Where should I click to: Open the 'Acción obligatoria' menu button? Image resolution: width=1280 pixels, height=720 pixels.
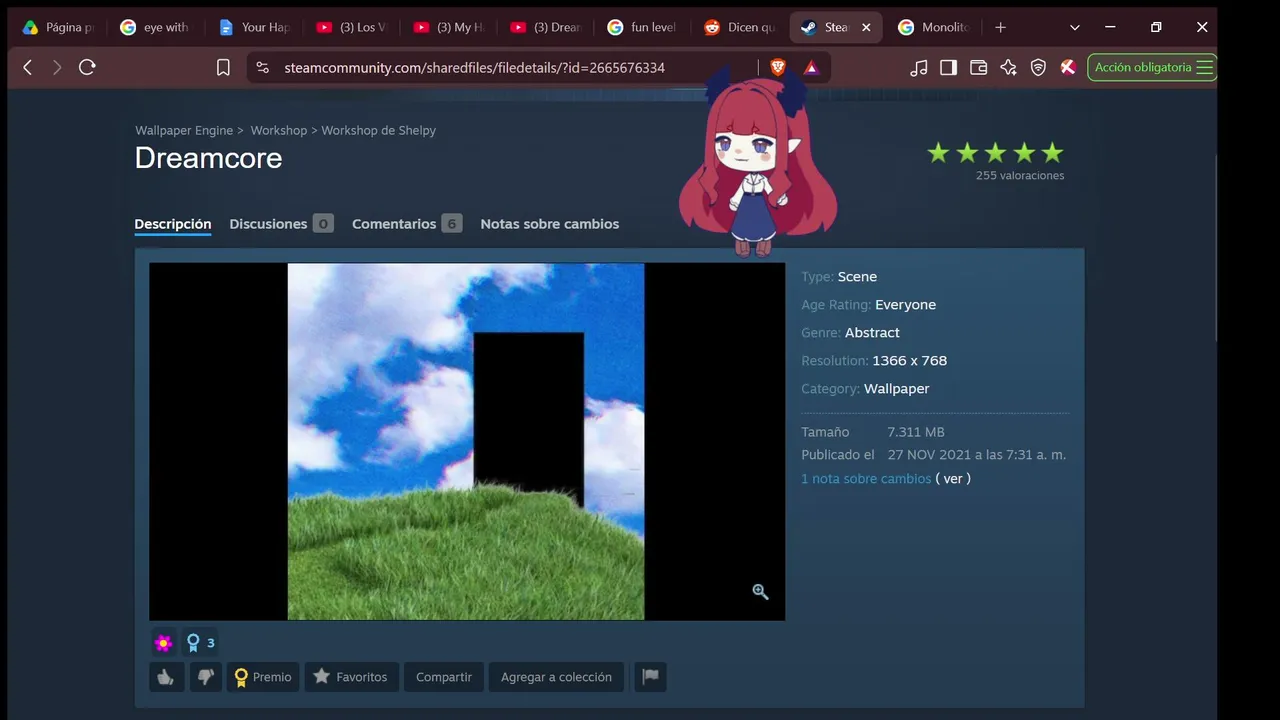[x=1152, y=67]
